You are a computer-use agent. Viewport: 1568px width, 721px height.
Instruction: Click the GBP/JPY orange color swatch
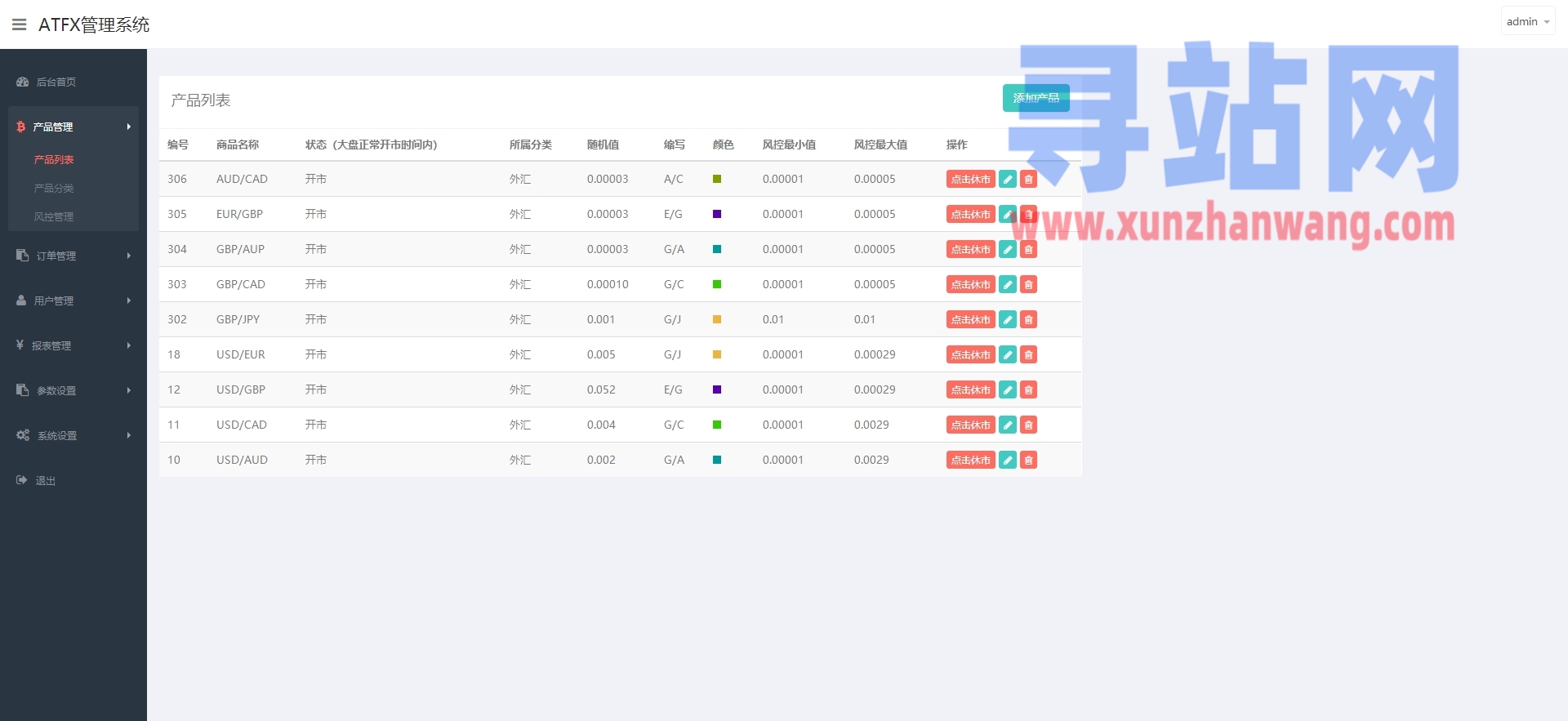(x=717, y=319)
